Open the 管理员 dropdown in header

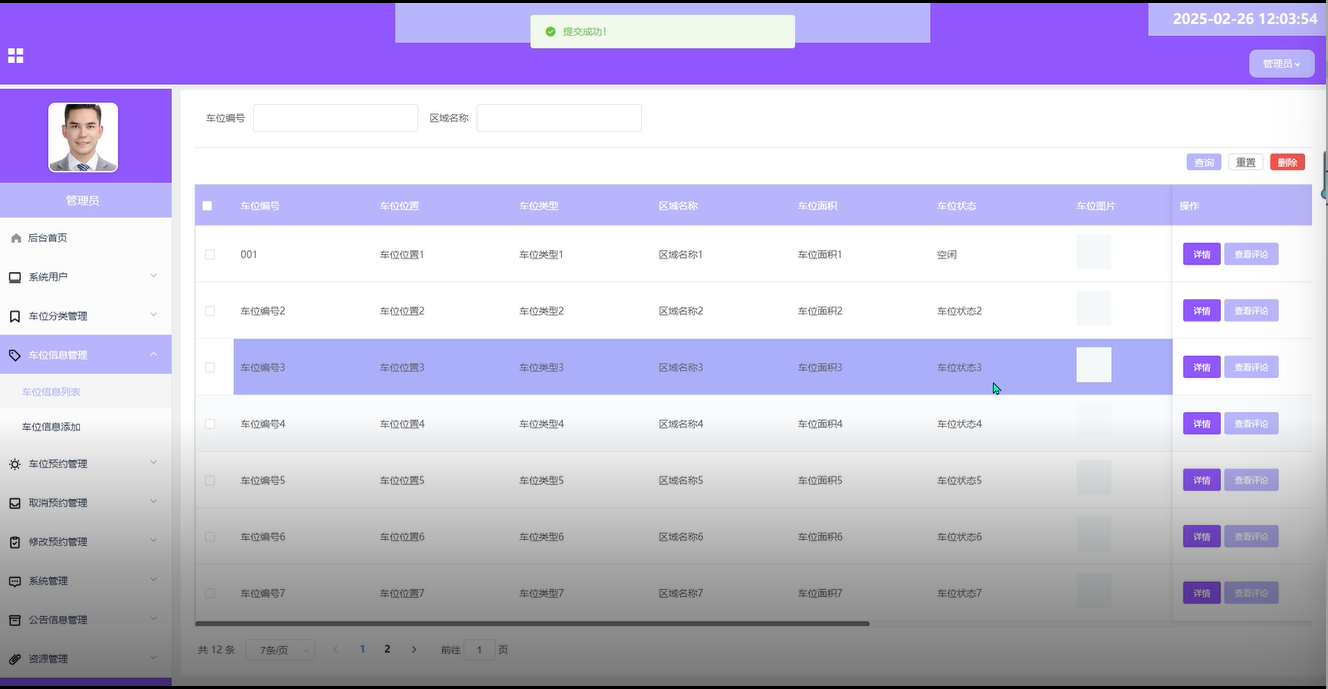point(1281,63)
